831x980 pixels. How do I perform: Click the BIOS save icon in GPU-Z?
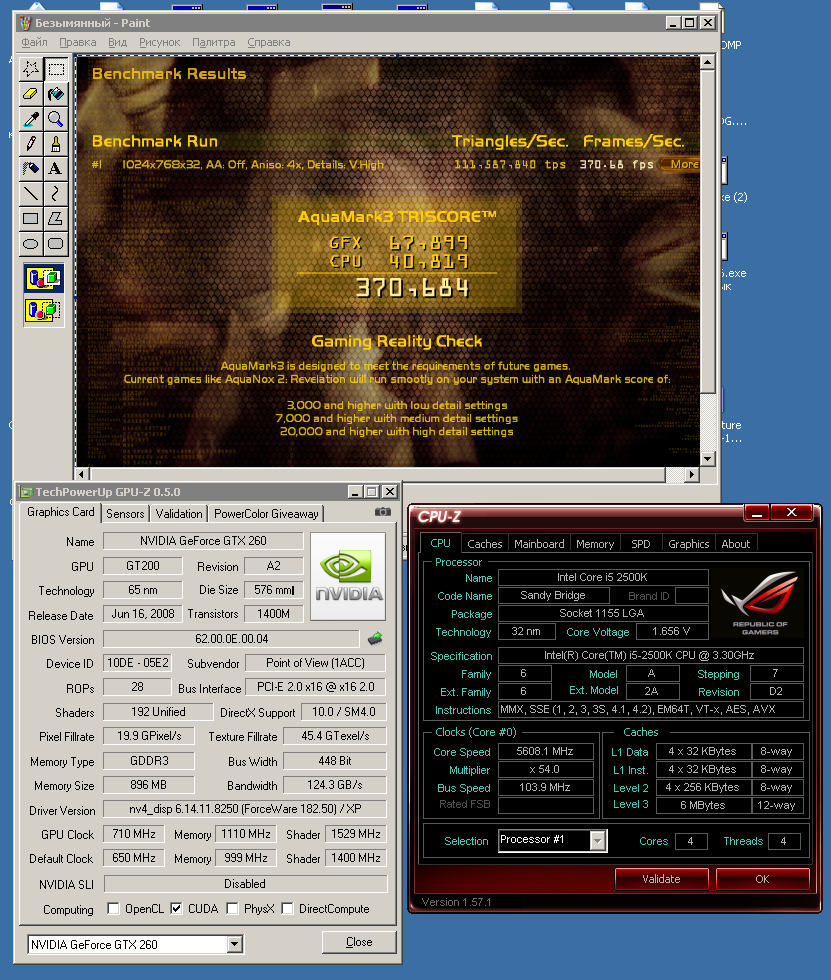coord(375,639)
